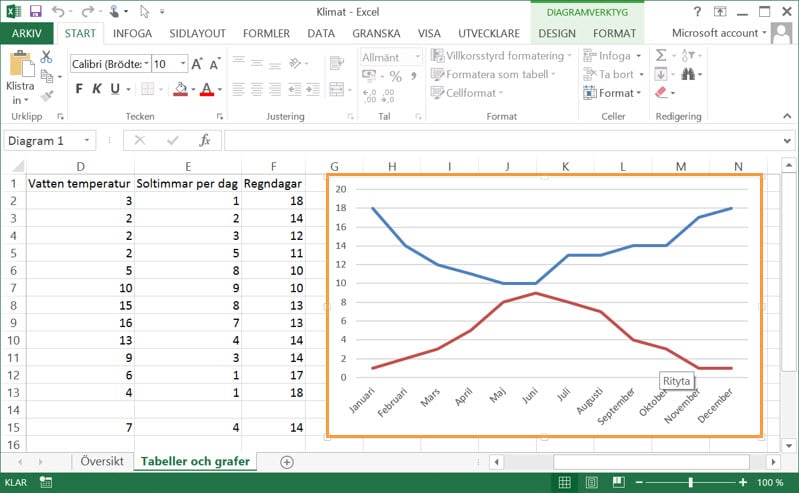Toggle wrap text in Justering group
This screenshot has height=493, width=799.
(336, 63)
